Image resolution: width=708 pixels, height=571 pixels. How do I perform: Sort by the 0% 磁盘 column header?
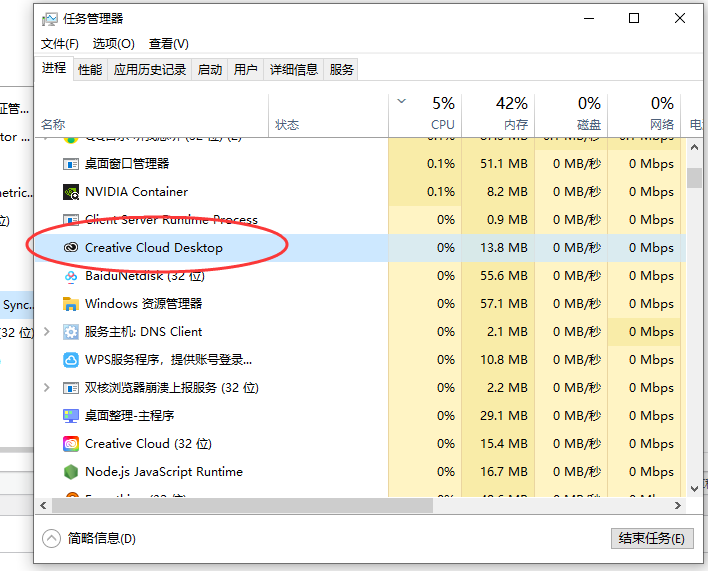pyautogui.click(x=571, y=116)
